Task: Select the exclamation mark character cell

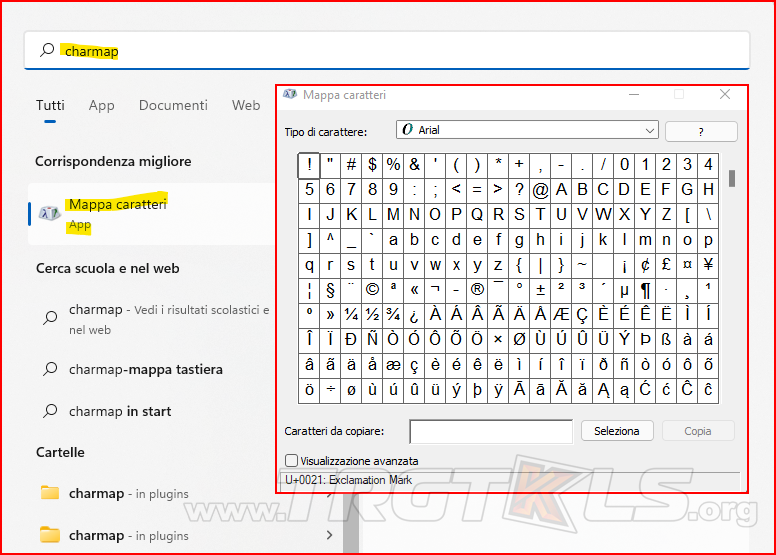Action: click(x=309, y=165)
